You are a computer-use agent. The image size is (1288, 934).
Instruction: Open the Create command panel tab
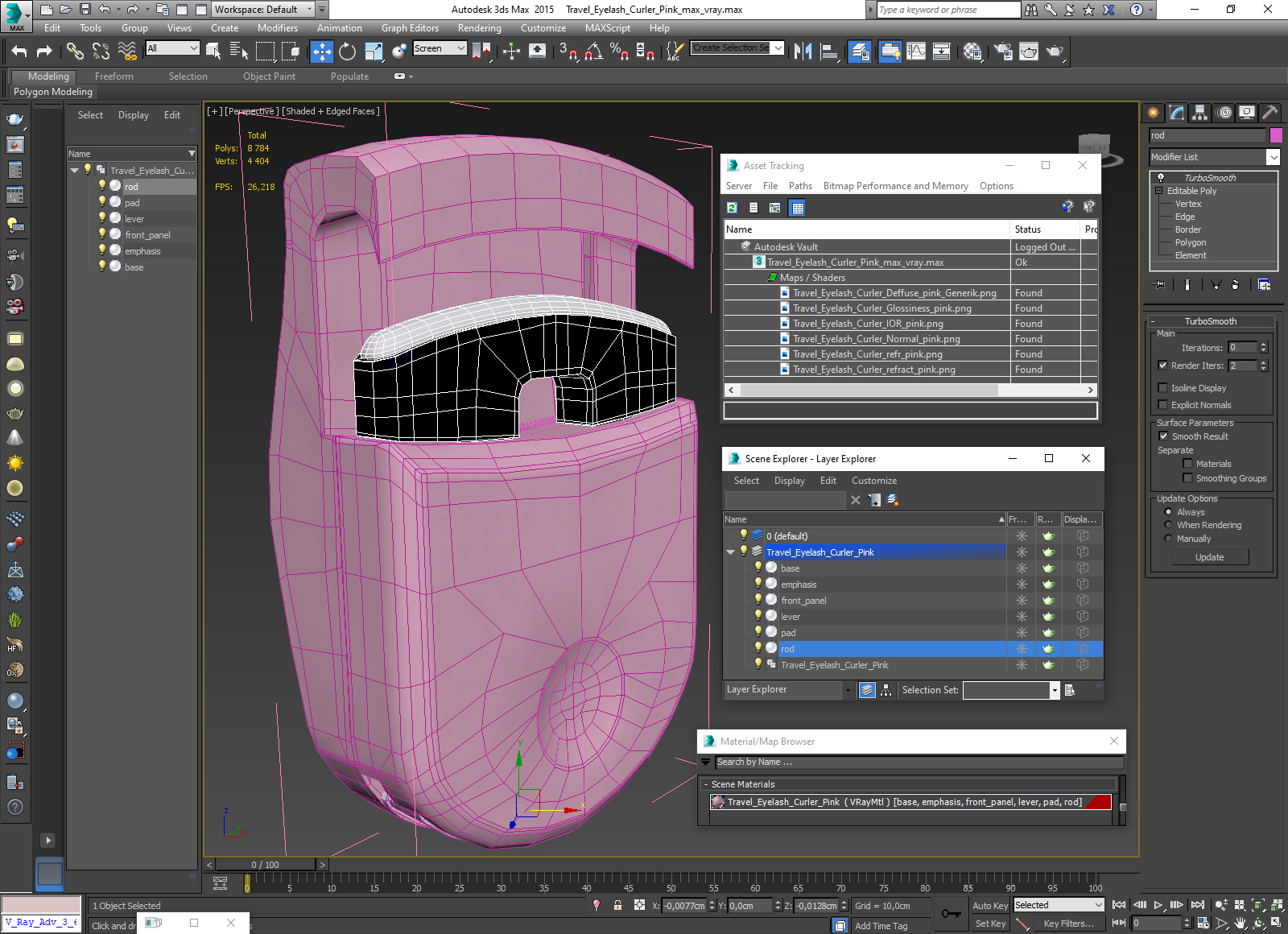tap(1154, 113)
